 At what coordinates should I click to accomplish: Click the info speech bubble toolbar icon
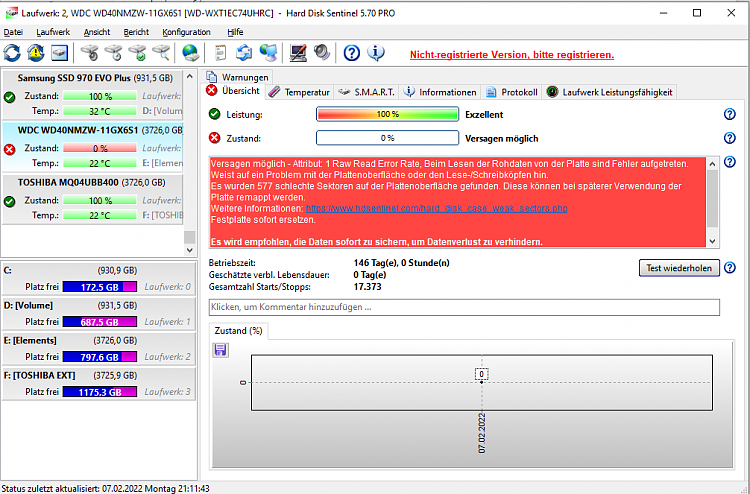coord(375,53)
